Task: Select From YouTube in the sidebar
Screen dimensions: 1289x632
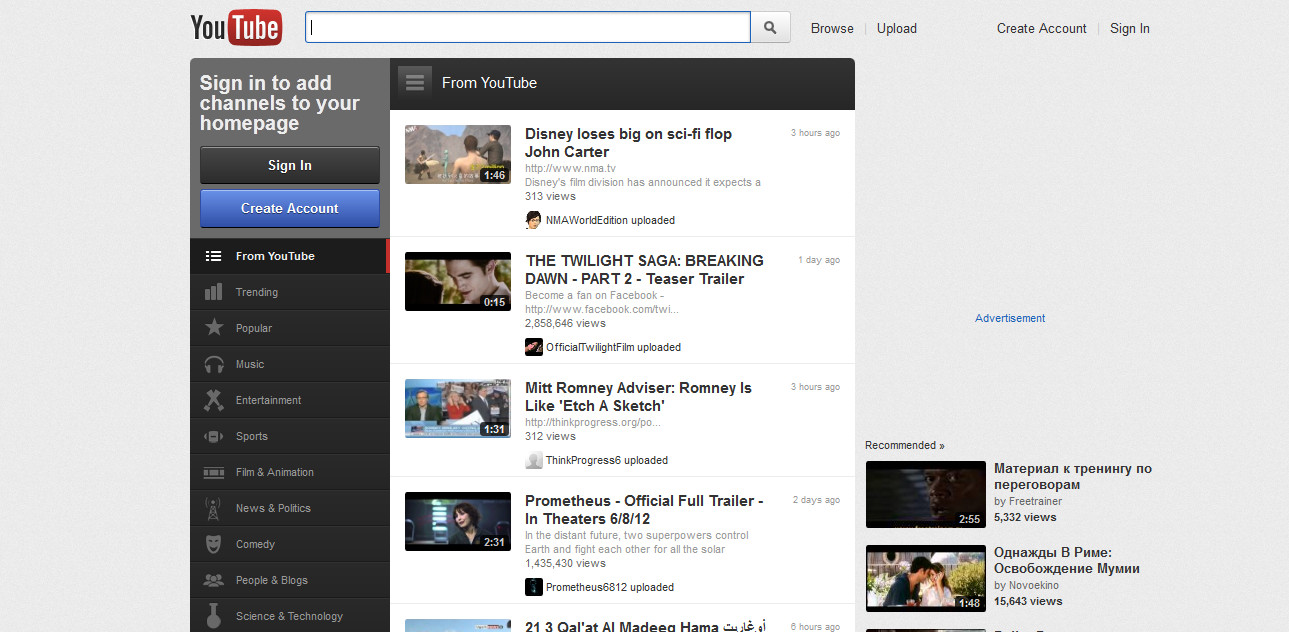Action: click(x=288, y=256)
